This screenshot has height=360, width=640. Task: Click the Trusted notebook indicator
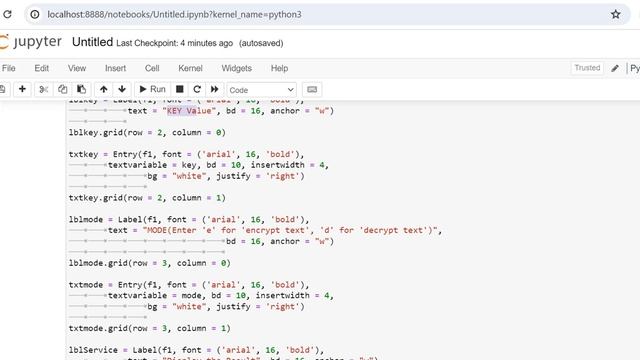coord(587,68)
